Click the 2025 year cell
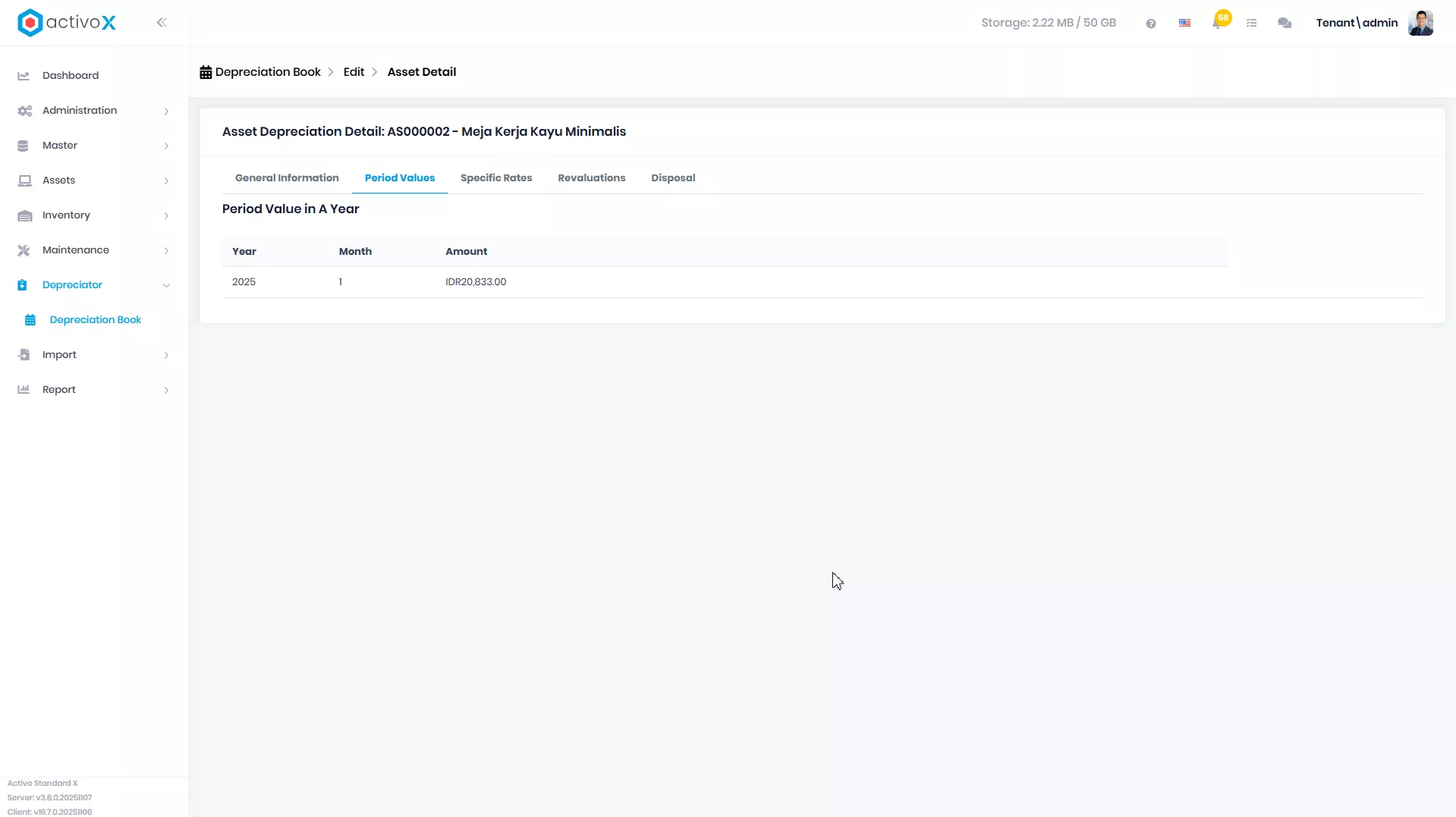 click(244, 282)
